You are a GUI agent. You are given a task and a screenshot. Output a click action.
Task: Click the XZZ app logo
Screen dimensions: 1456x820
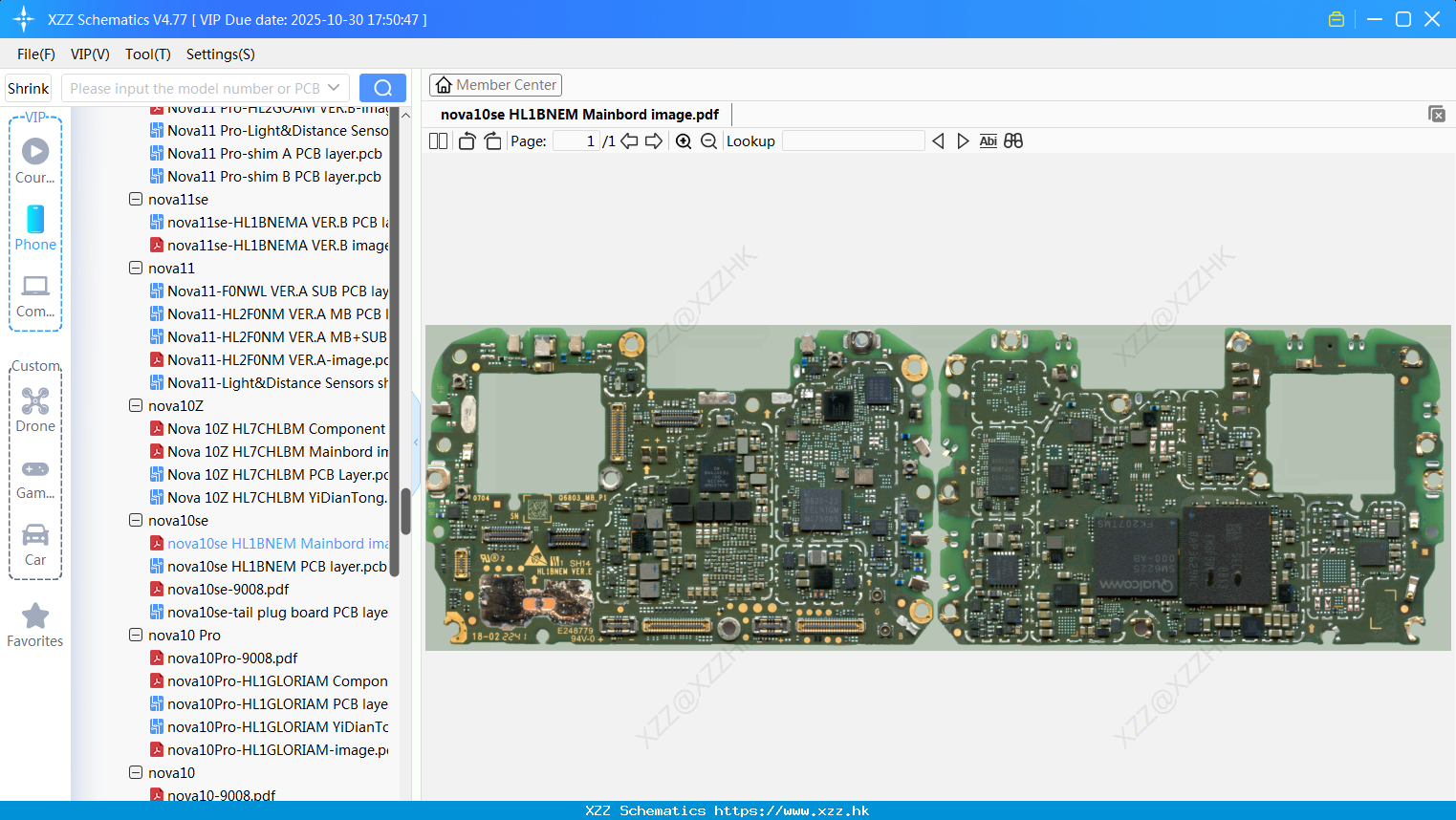[x=23, y=19]
